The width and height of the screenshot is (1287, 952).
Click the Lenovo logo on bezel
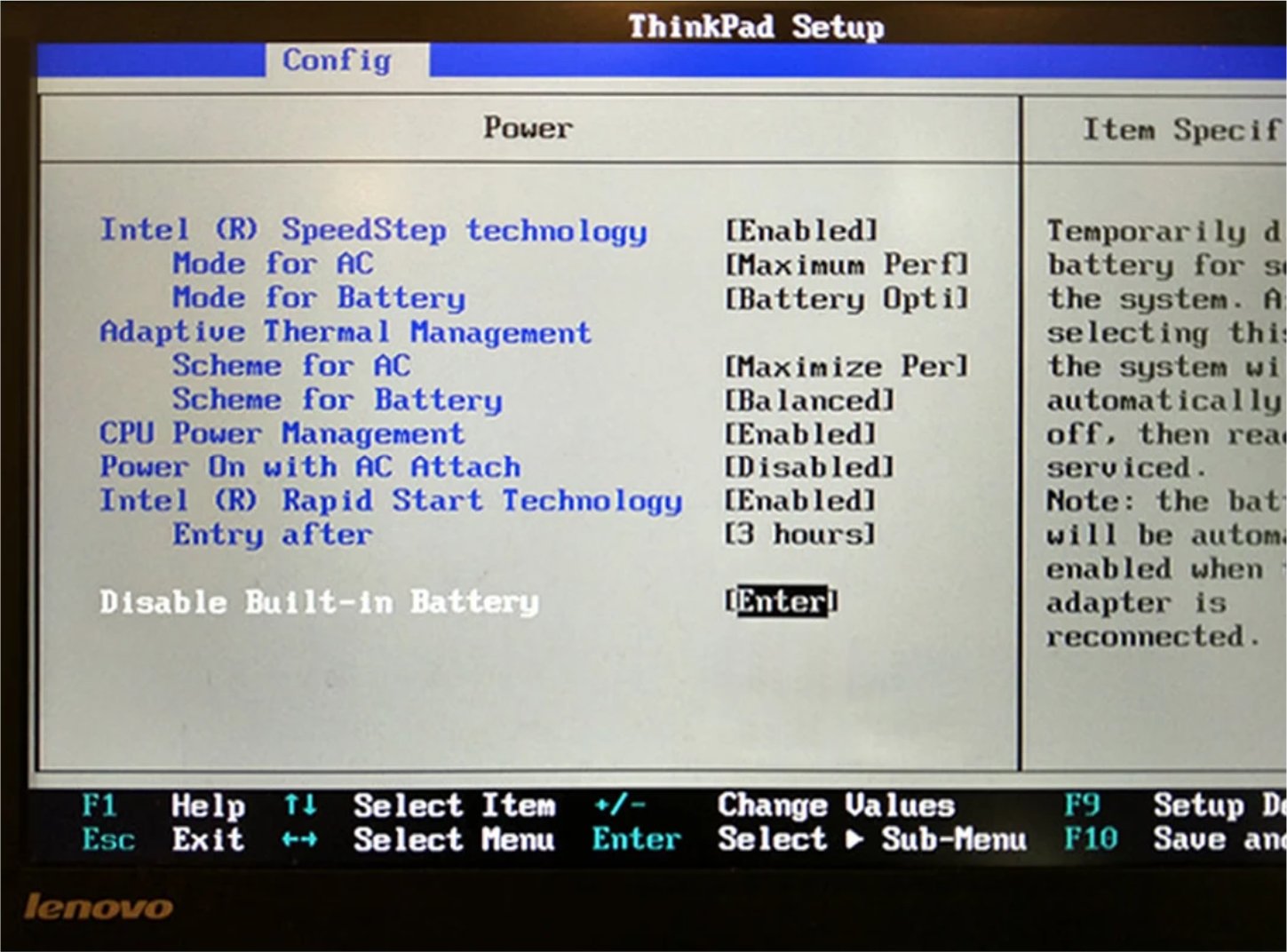pos(98,907)
